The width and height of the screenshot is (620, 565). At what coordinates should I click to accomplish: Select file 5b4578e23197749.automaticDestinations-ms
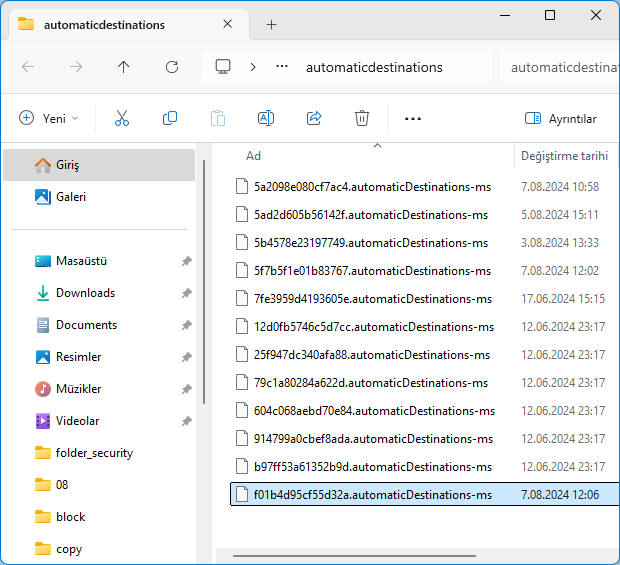point(371,243)
